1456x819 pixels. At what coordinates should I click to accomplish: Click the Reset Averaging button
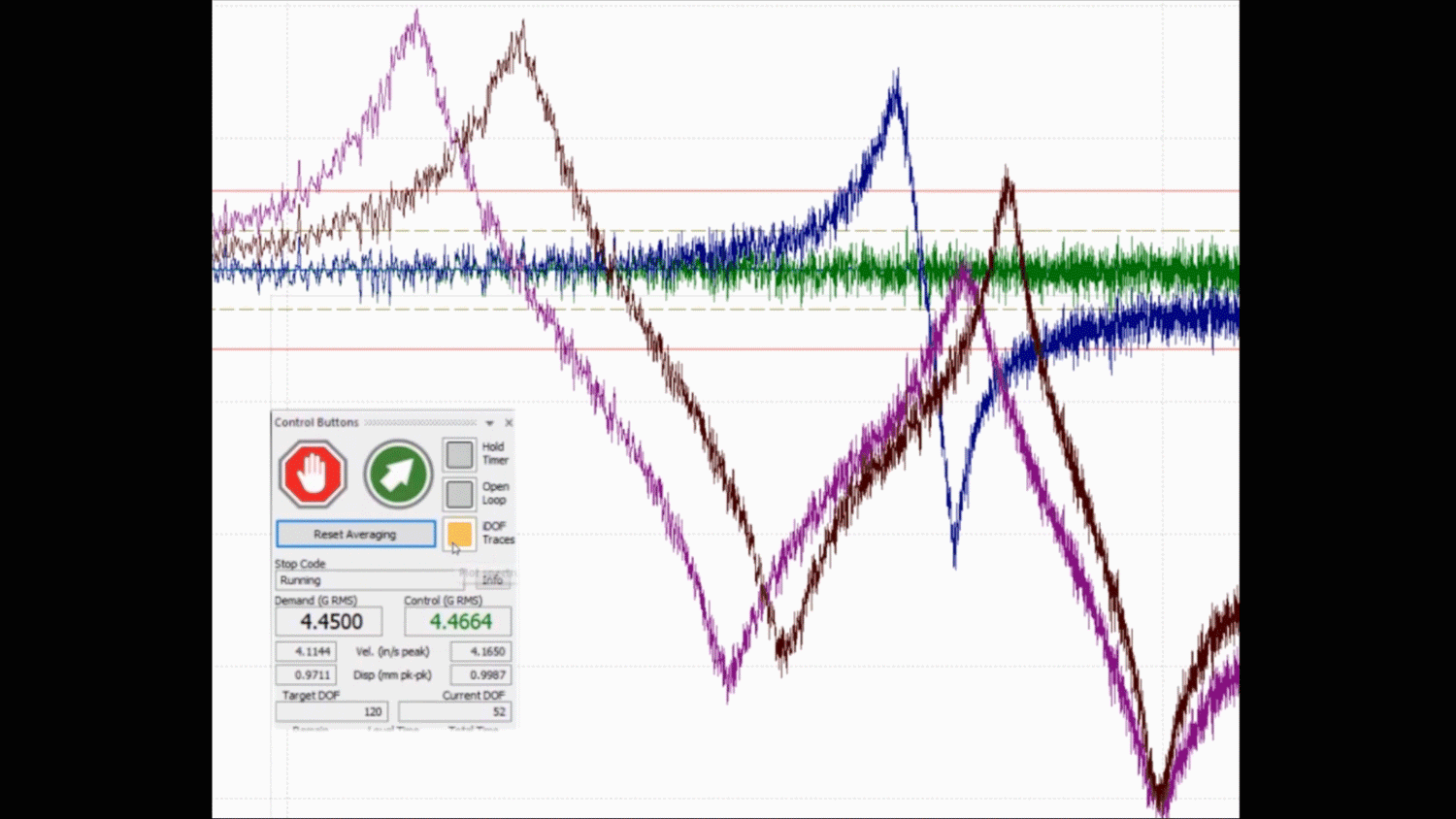(355, 534)
